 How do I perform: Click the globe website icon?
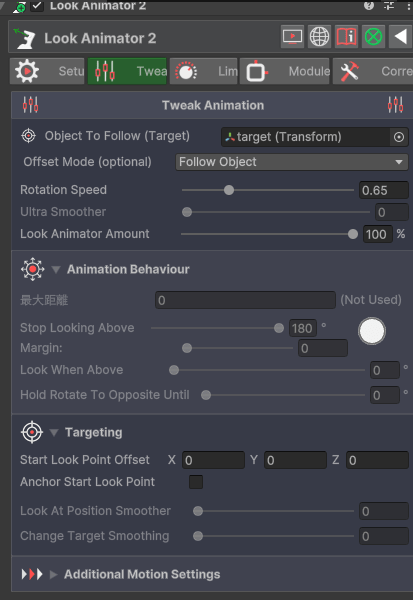click(319, 37)
